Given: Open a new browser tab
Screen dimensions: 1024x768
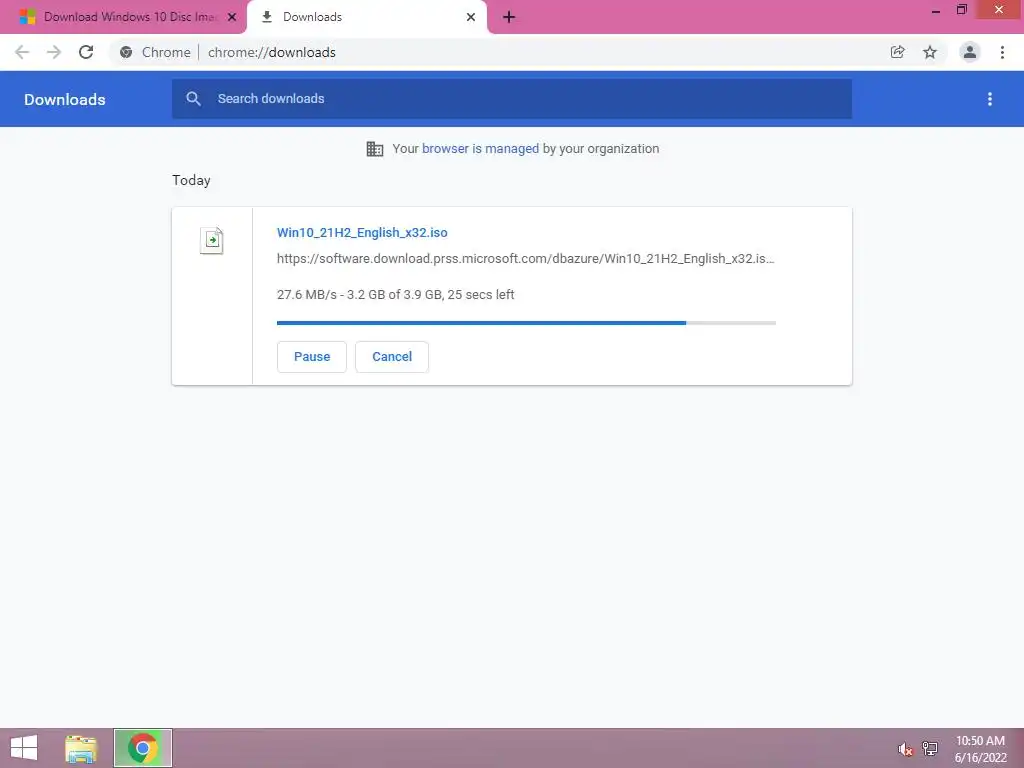Looking at the screenshot, I should click(509, 17).
